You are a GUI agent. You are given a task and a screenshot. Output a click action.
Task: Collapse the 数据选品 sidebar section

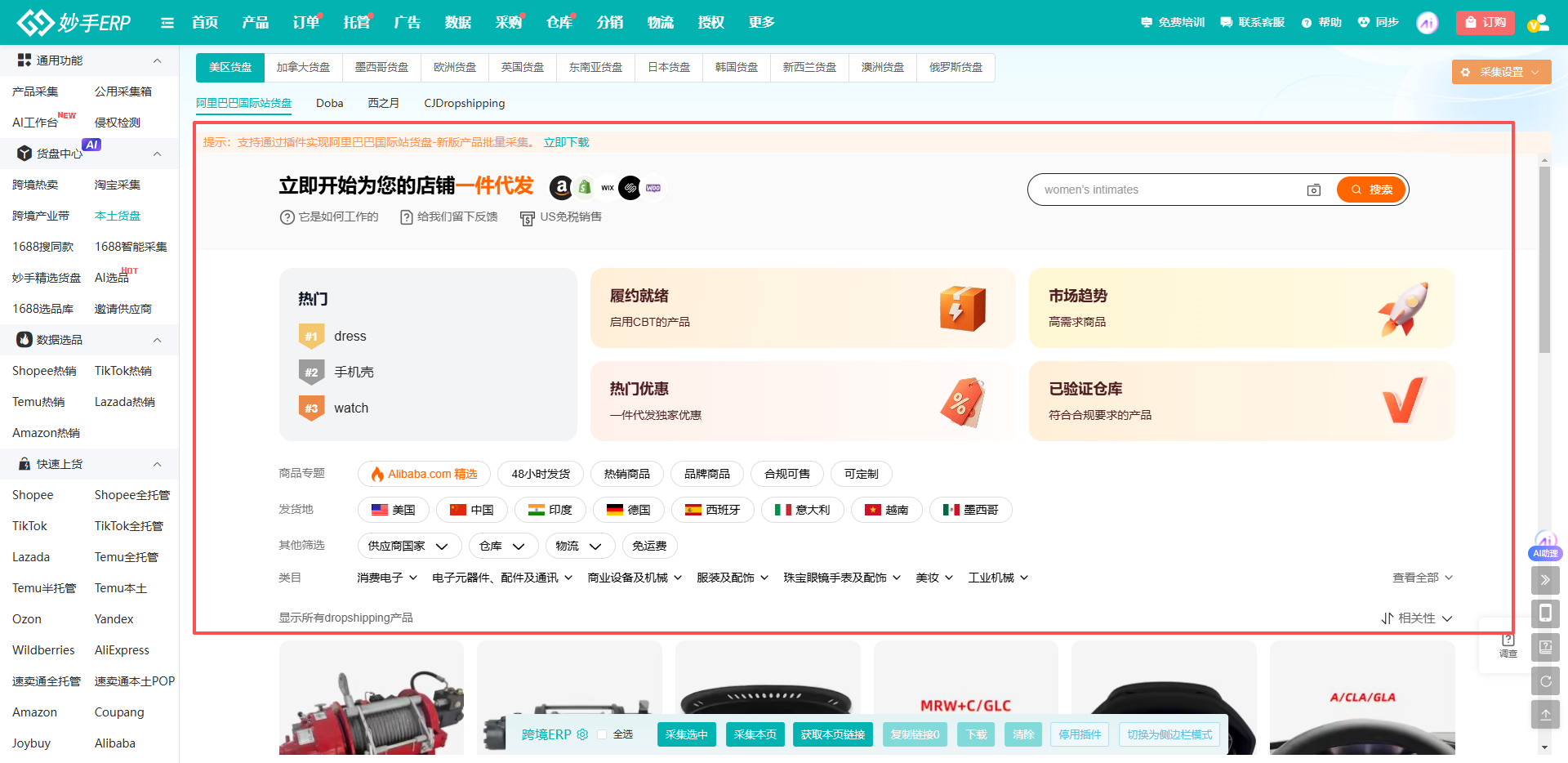click(157, 340)
